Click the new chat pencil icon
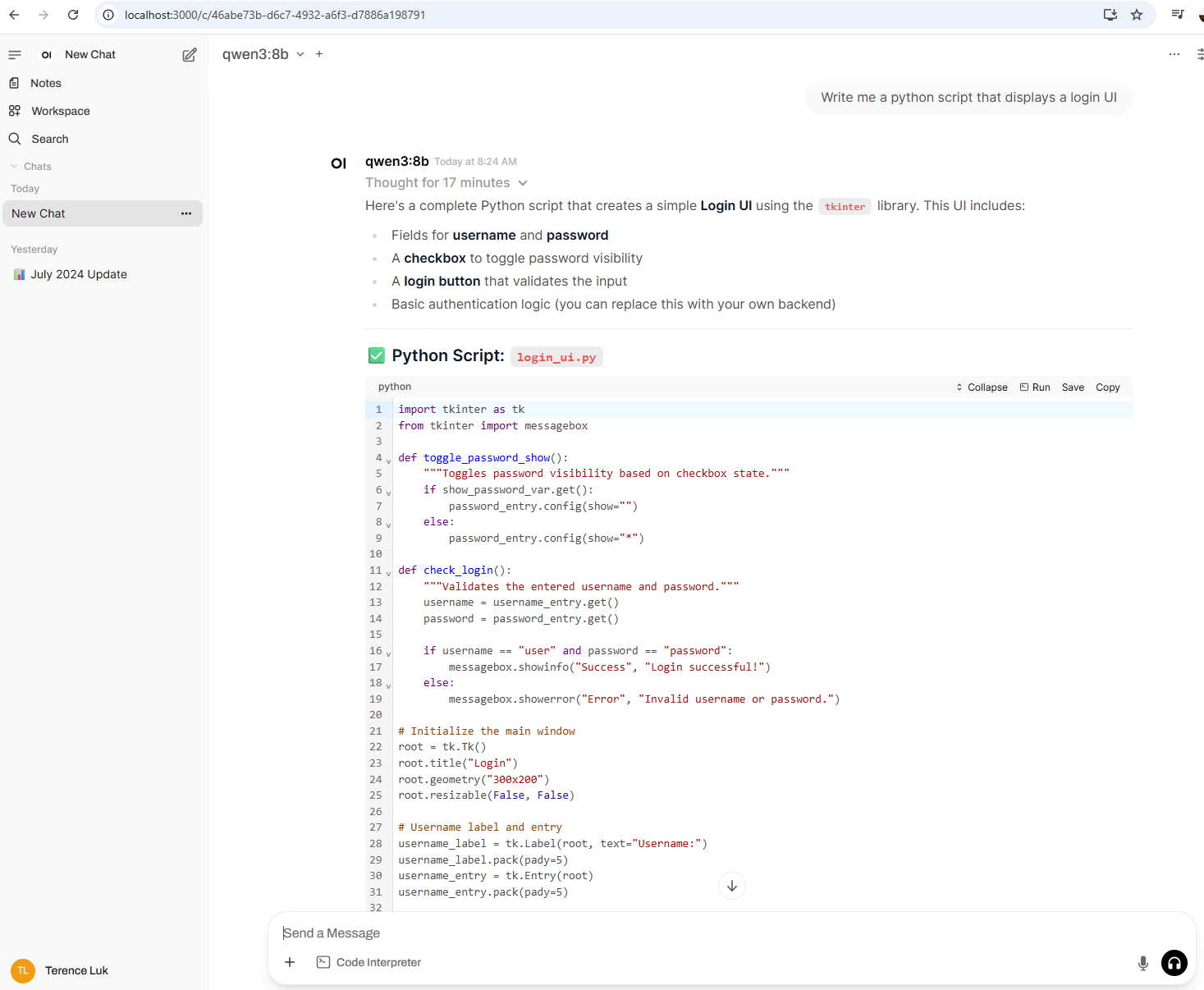The width and height of the screenshot is (1204, 990). coord(190,55)
